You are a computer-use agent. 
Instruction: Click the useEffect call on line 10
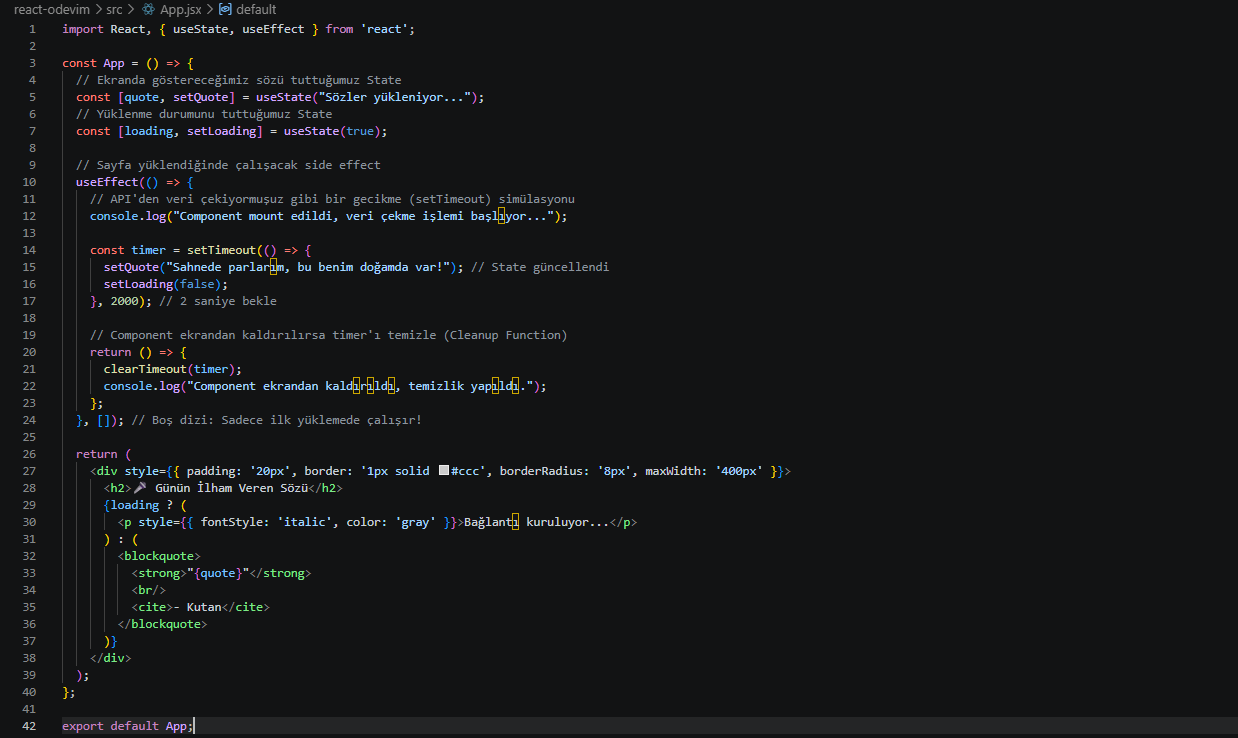[107, 182]
